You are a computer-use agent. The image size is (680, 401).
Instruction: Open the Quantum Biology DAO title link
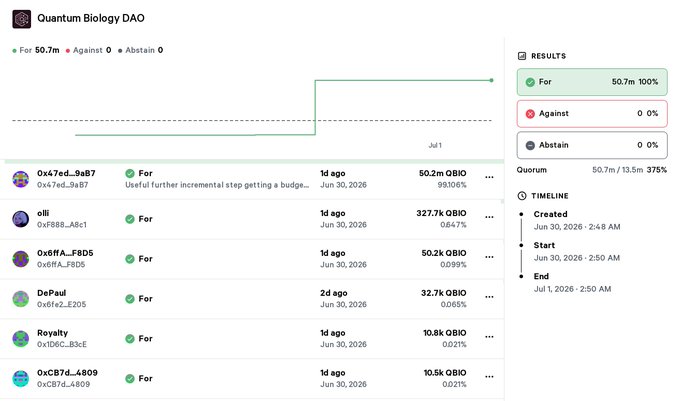click(91, 18)
